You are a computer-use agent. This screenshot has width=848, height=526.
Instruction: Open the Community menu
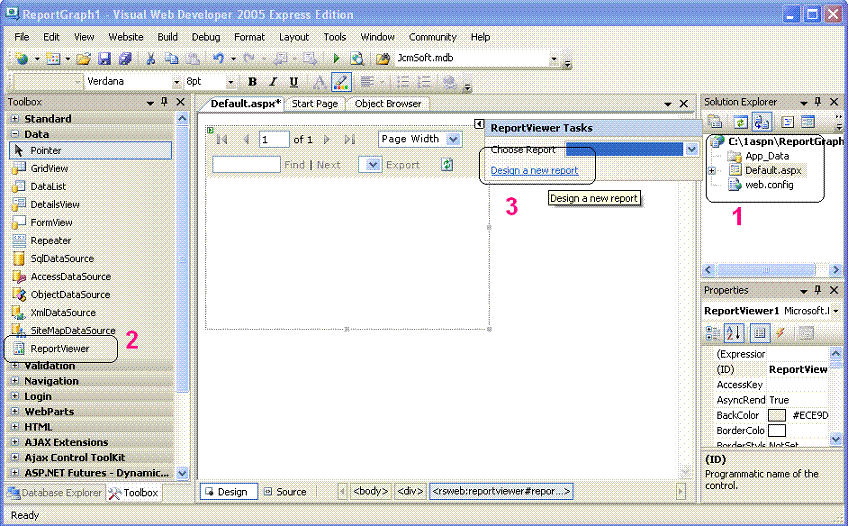(x=433, y=37)
